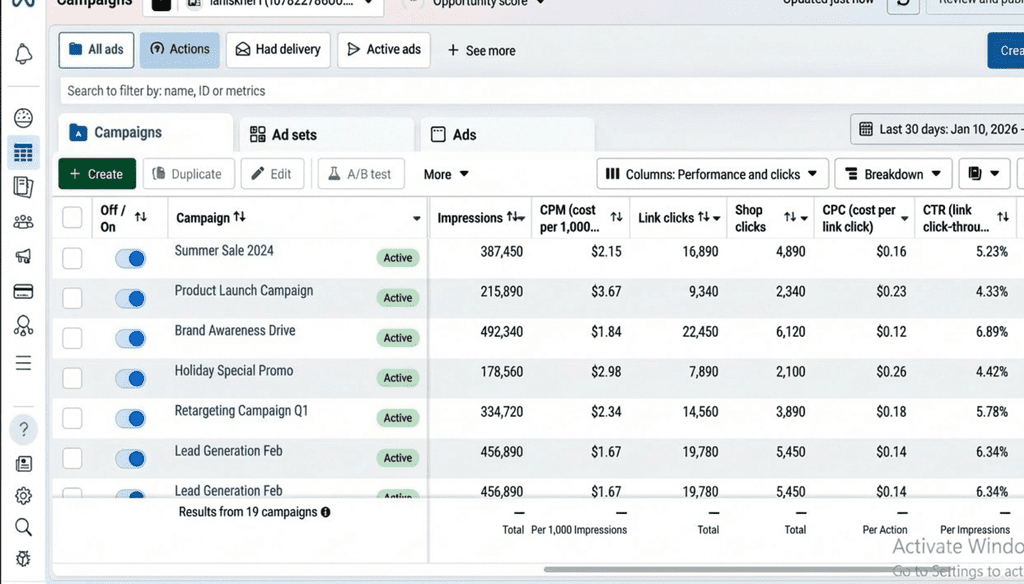Viewport: 1024px width, 584px height.
Task: Toggle off the Summer Sale 2024 campaign
Action: [x=130, y=259]
